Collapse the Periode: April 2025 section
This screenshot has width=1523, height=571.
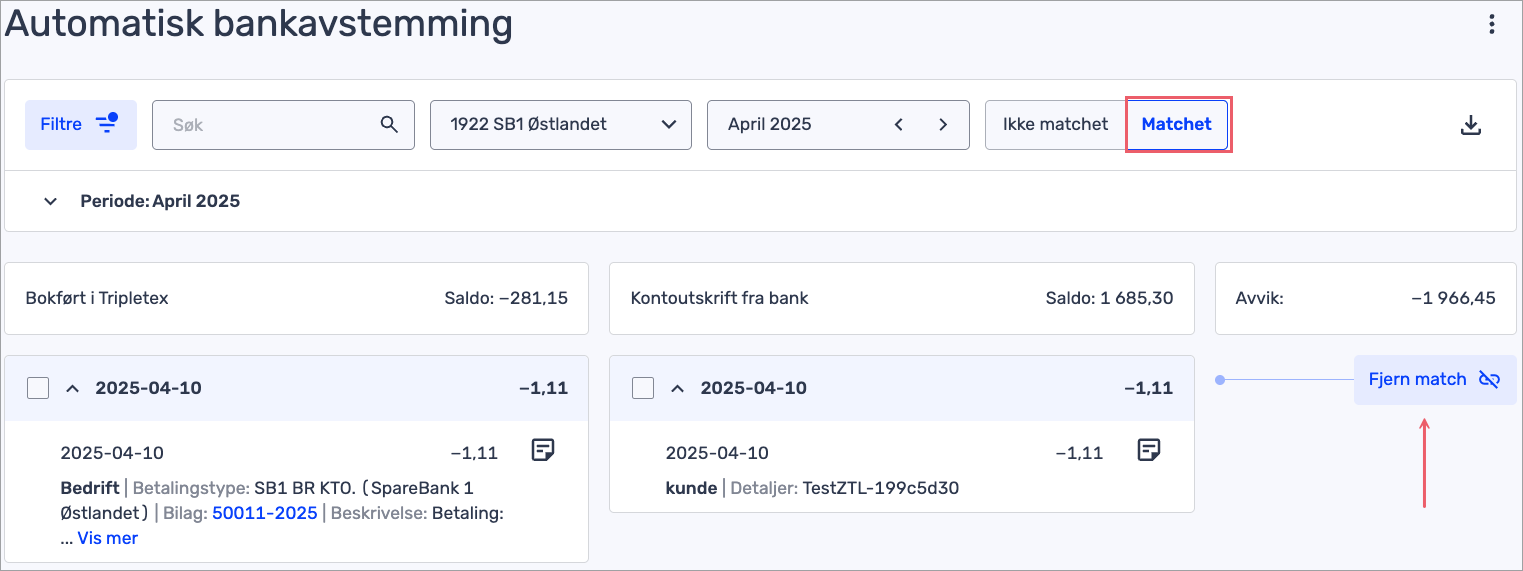pos(50,201)
